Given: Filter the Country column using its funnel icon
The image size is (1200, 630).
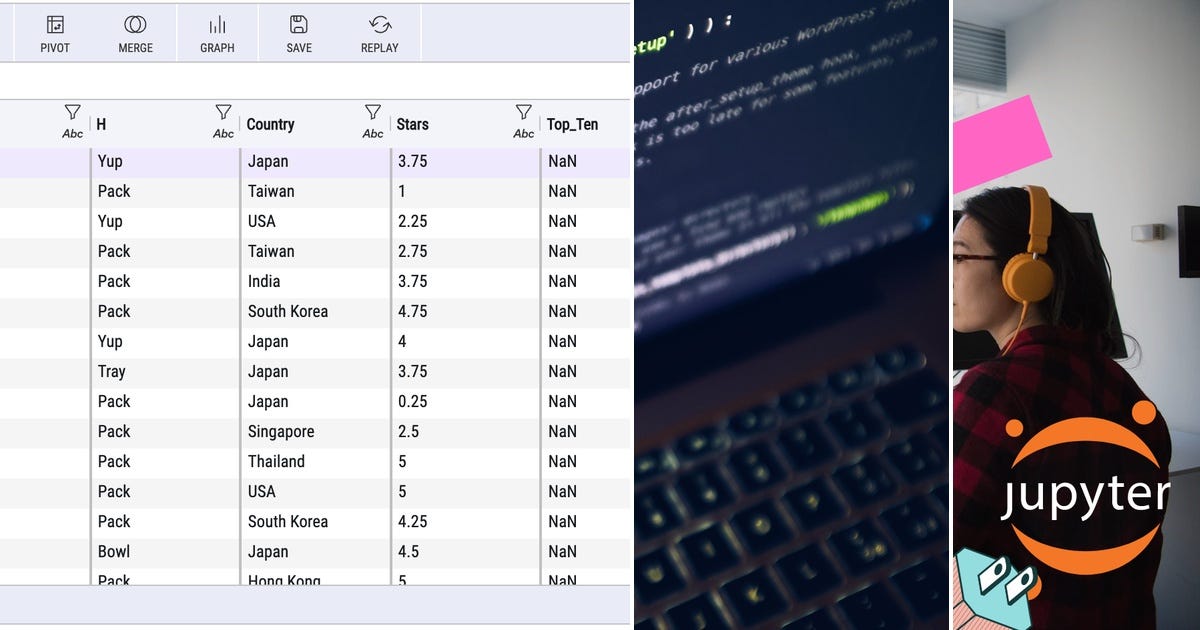Looking at the screenshot, I should [222, 113].
